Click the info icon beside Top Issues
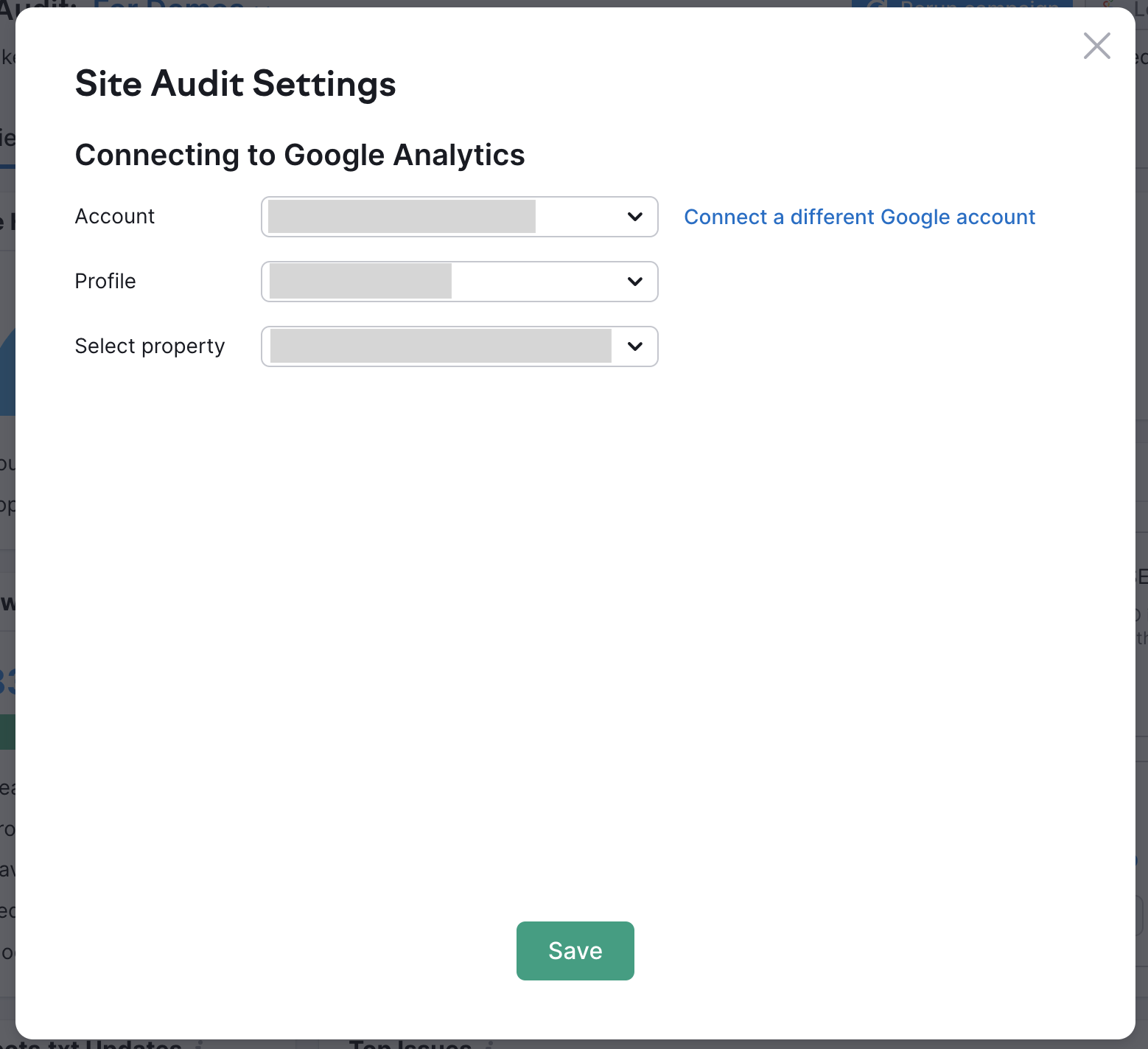1148x1049 pixels. tap(489, 1045)
